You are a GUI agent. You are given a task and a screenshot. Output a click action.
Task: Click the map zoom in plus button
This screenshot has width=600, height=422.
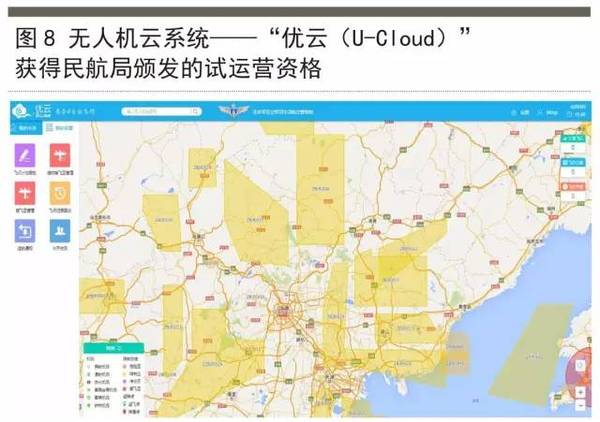(581, 392)
